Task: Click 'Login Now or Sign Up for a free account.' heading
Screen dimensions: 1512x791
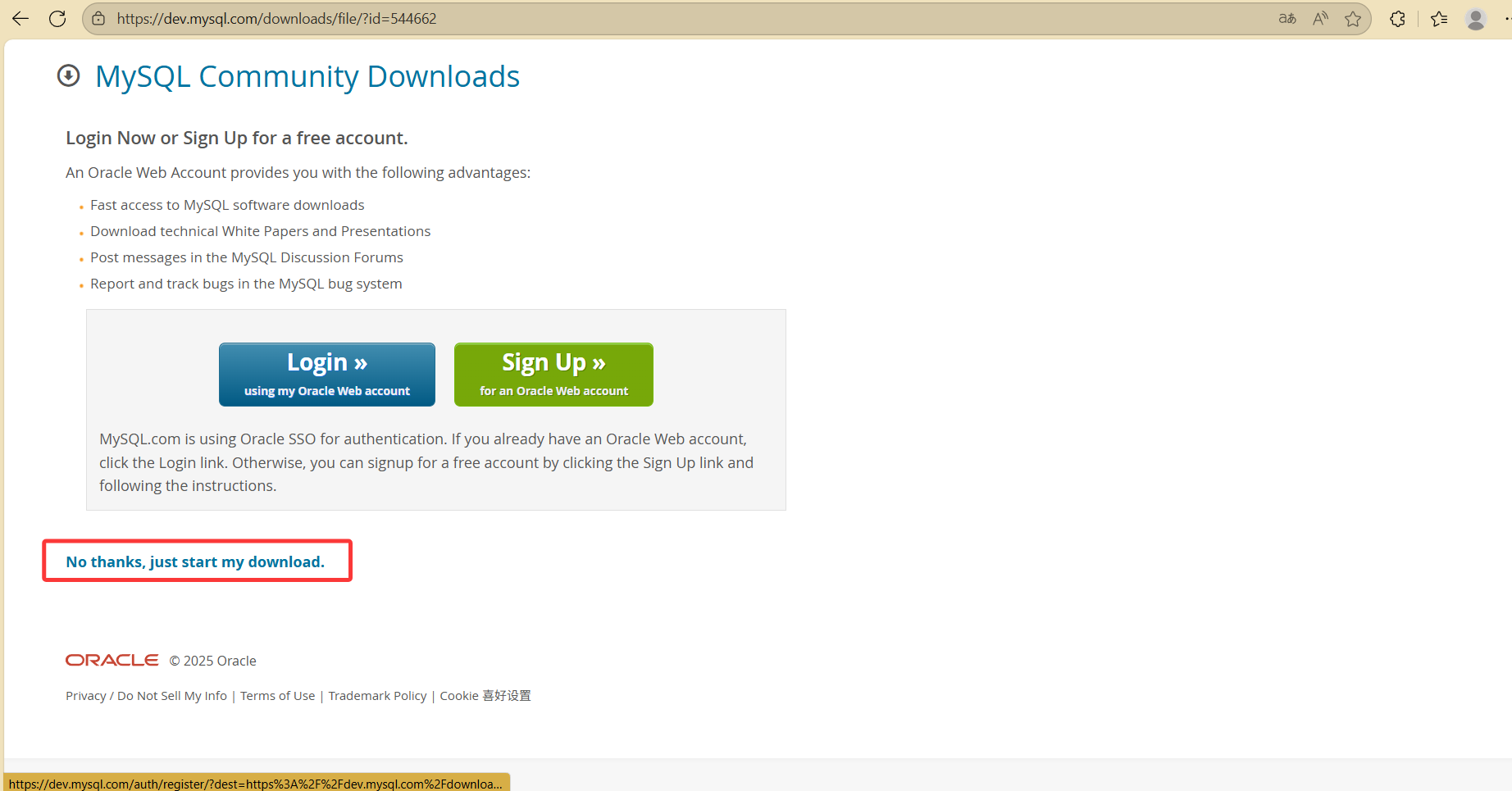Action: coord(237,138)
